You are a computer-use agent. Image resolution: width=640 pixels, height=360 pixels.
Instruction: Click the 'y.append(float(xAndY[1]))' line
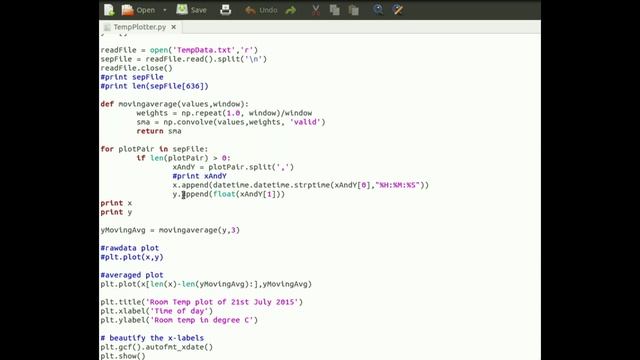click(229, 194)
